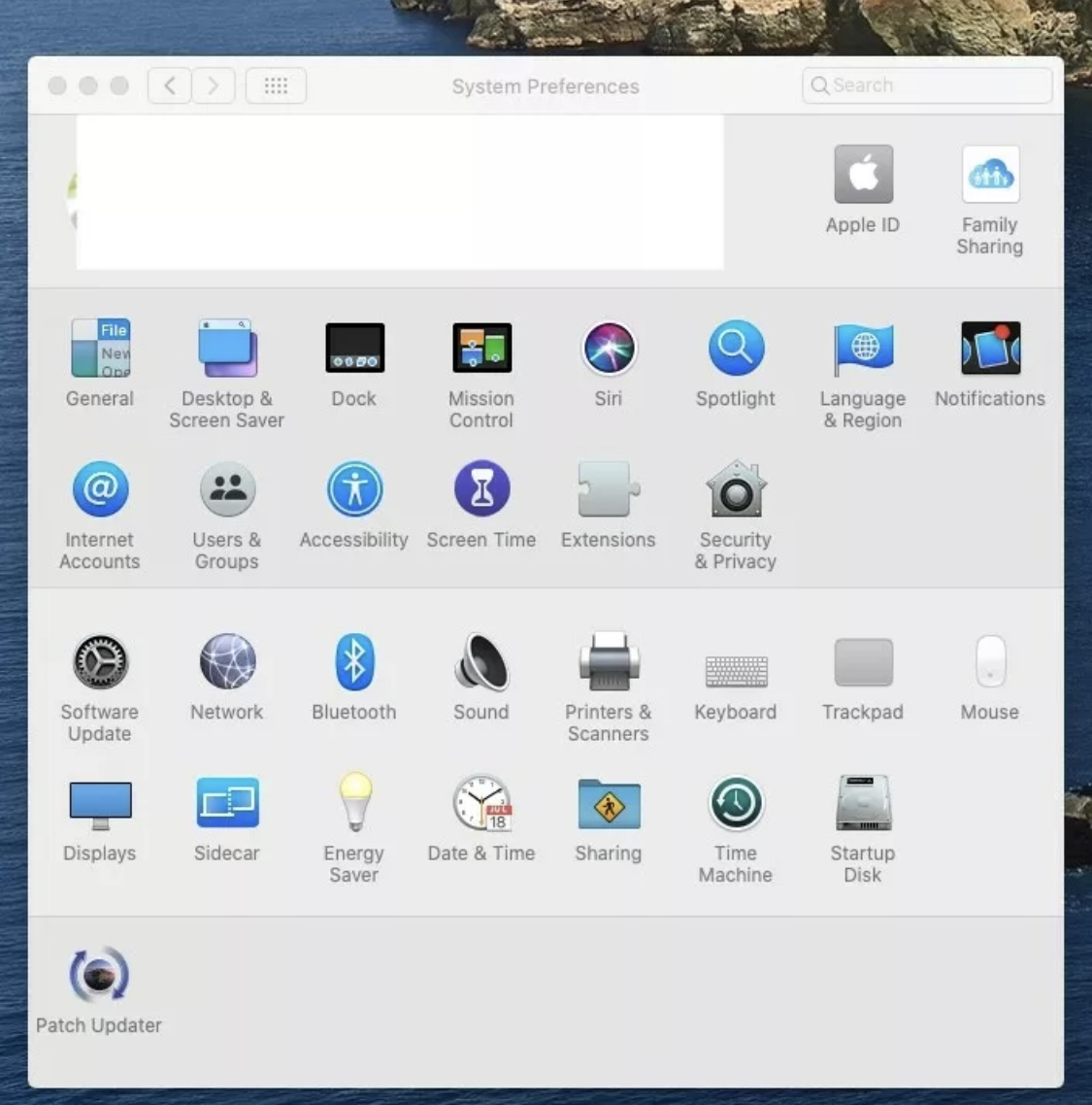Minimize the System Preferences window
Image resolution: width=1092 pixels, height=1105 pixels.
tap(88, 85)
